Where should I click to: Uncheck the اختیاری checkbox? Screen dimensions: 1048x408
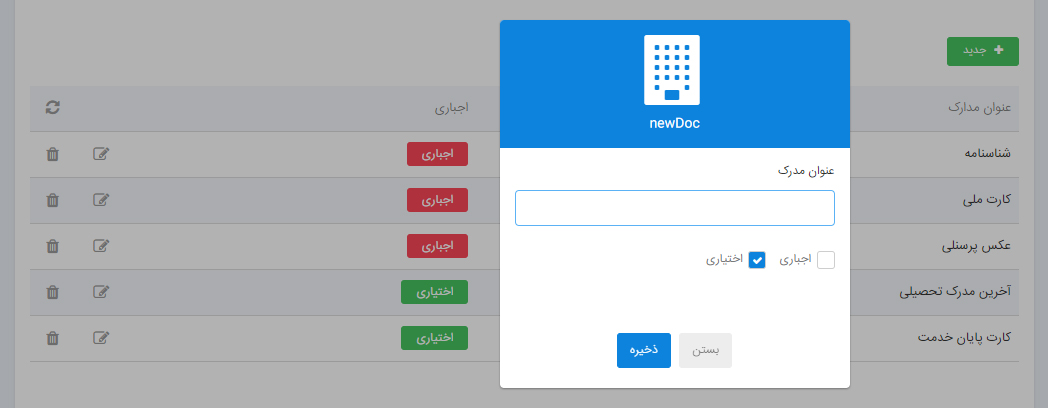pyautogui.click(x=757, y=260)
